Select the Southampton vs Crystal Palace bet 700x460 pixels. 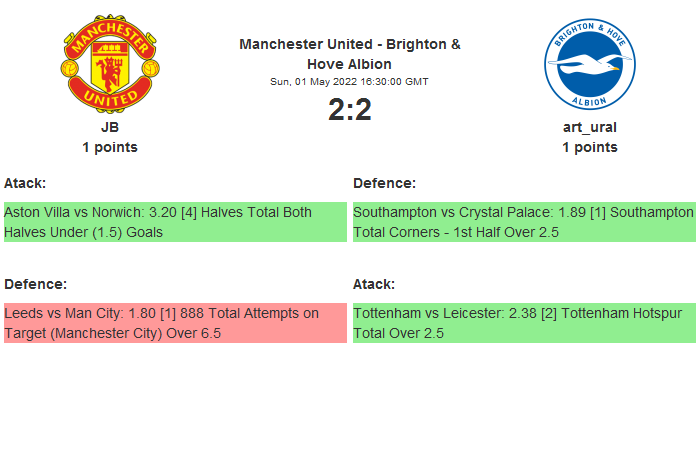[524, 222]
